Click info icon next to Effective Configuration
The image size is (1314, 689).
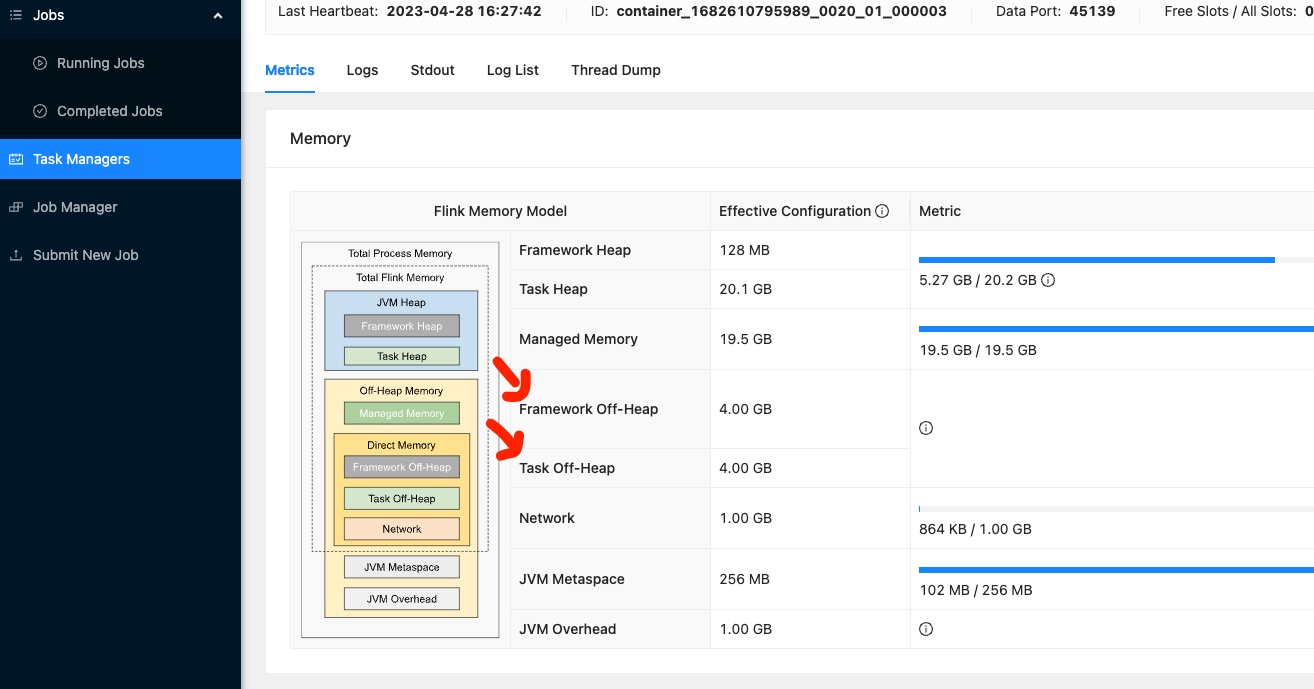click(x=882, y=211)
